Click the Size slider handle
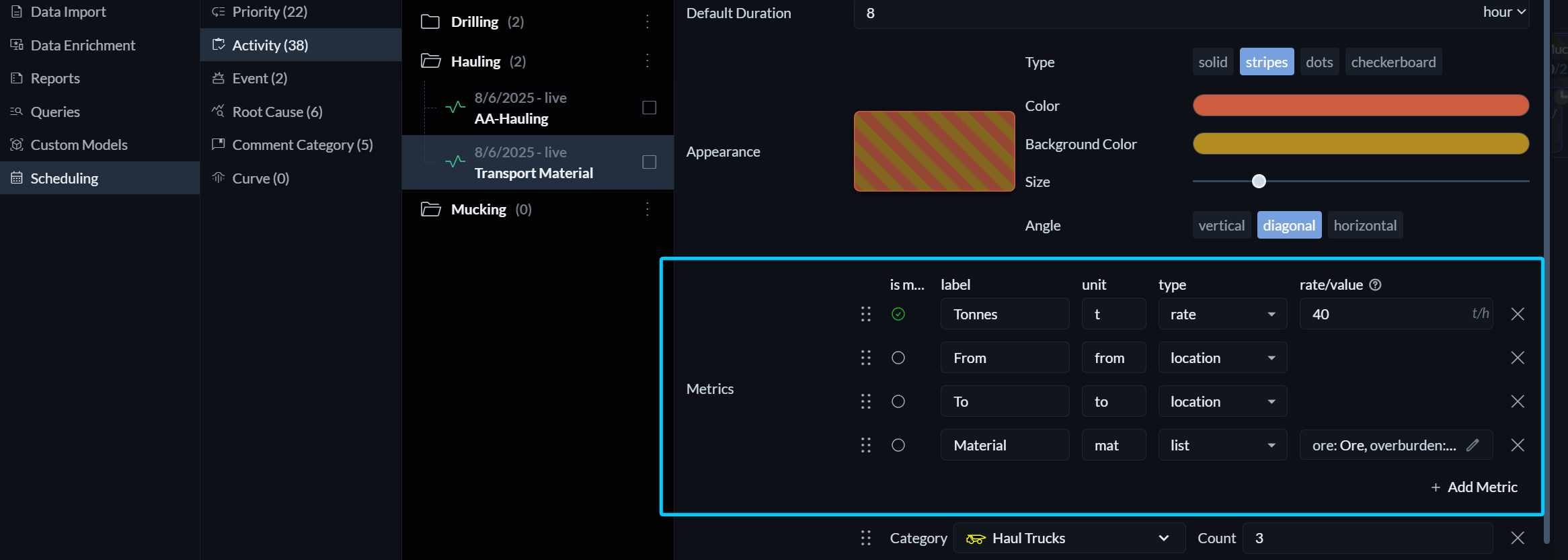The image size is (1568, 560). (x=1259, y=181)
